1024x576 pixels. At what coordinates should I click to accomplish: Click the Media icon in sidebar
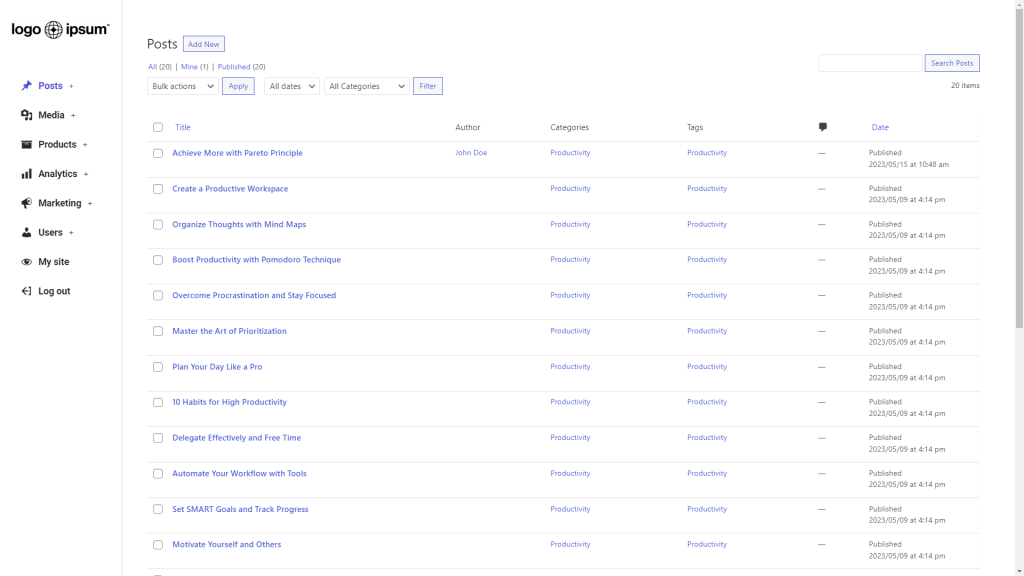pyautogui.click(x=27, y=115)
